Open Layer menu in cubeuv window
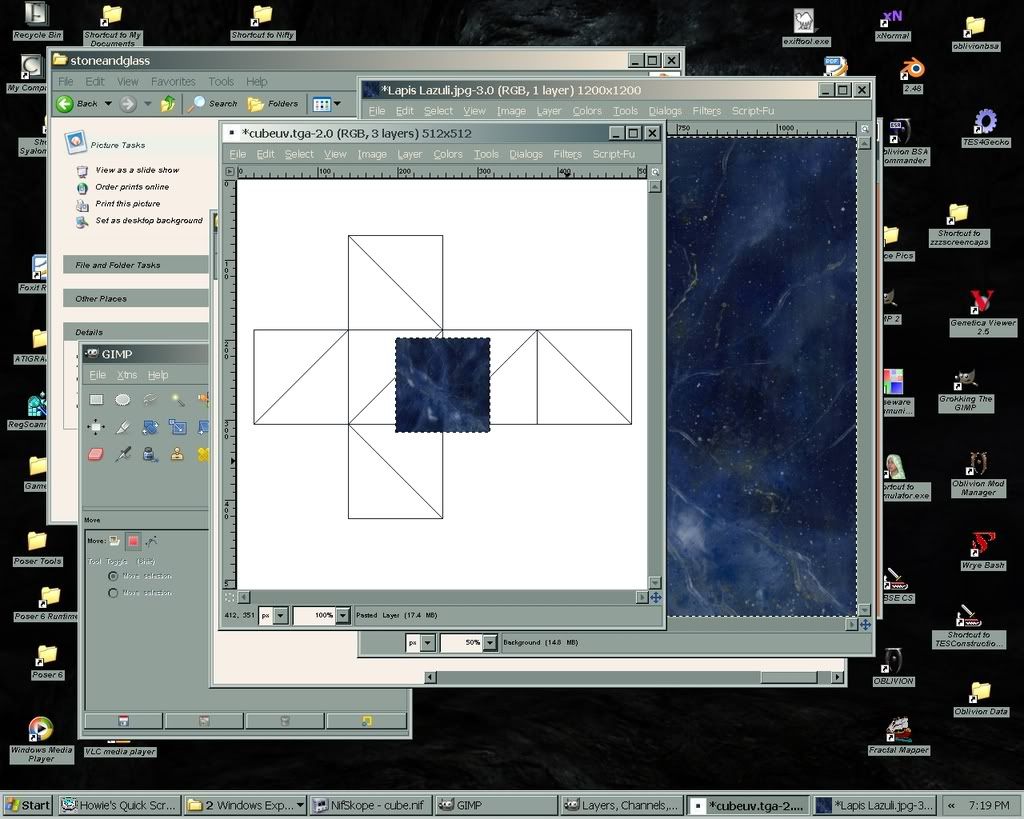 tap(410, 154)
